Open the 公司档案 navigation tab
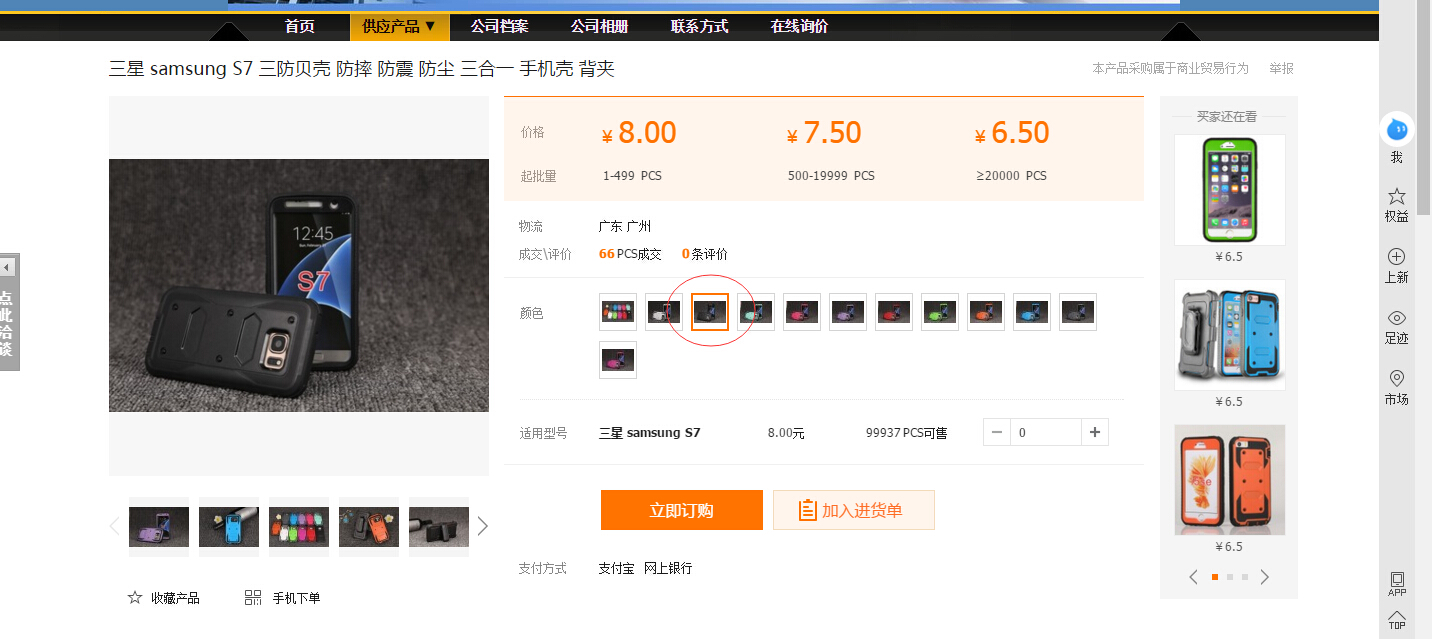 [500, 26]
